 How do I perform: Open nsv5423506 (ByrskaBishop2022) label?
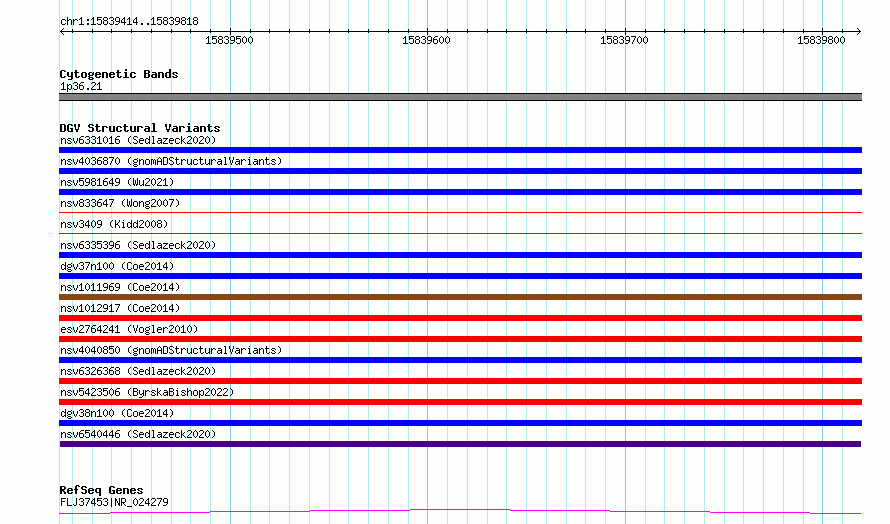[x=147, y=392]
